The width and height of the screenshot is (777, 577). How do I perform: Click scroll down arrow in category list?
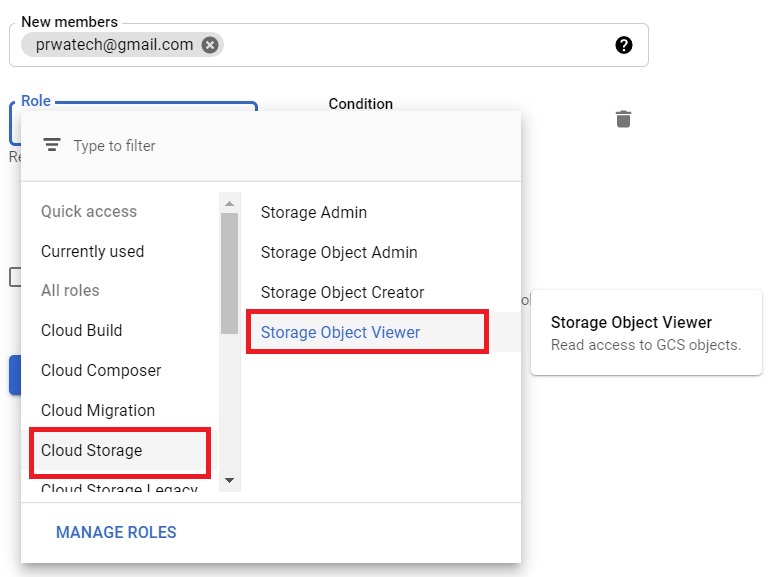(x=229, y=480)
